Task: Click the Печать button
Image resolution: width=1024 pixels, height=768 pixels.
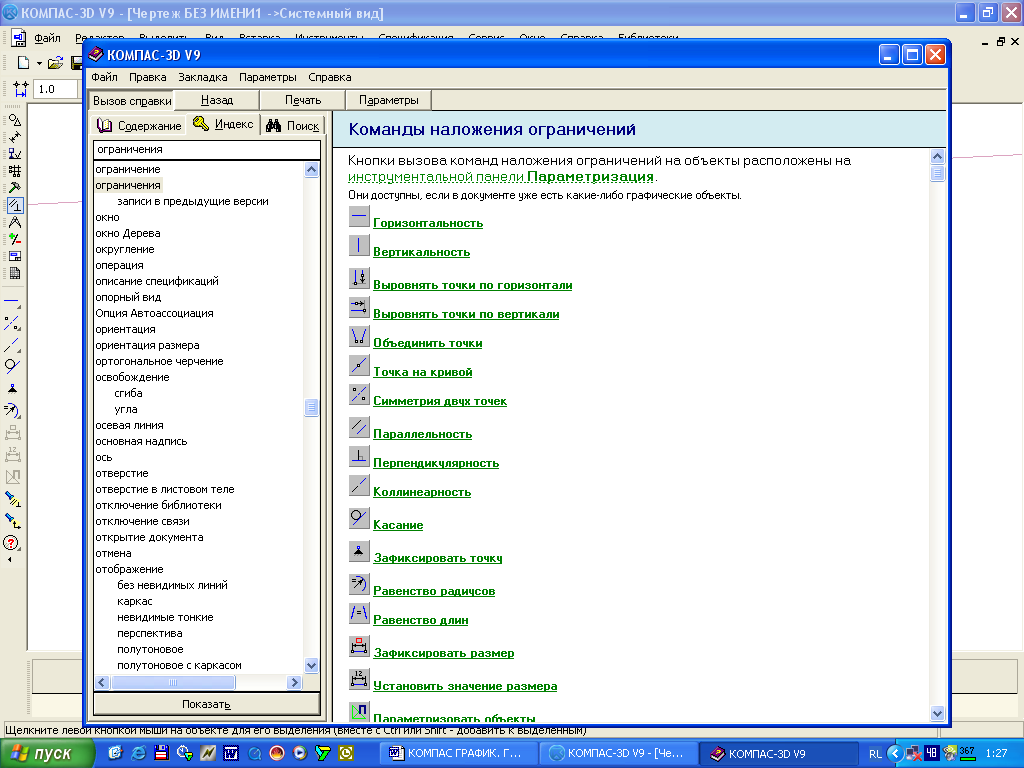Action: click(303, 100)
